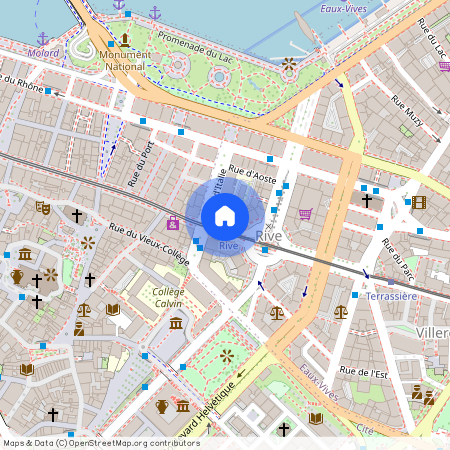
Task: Select the pair of police icons near Rue de l'Est
Action: pos(423,394)
